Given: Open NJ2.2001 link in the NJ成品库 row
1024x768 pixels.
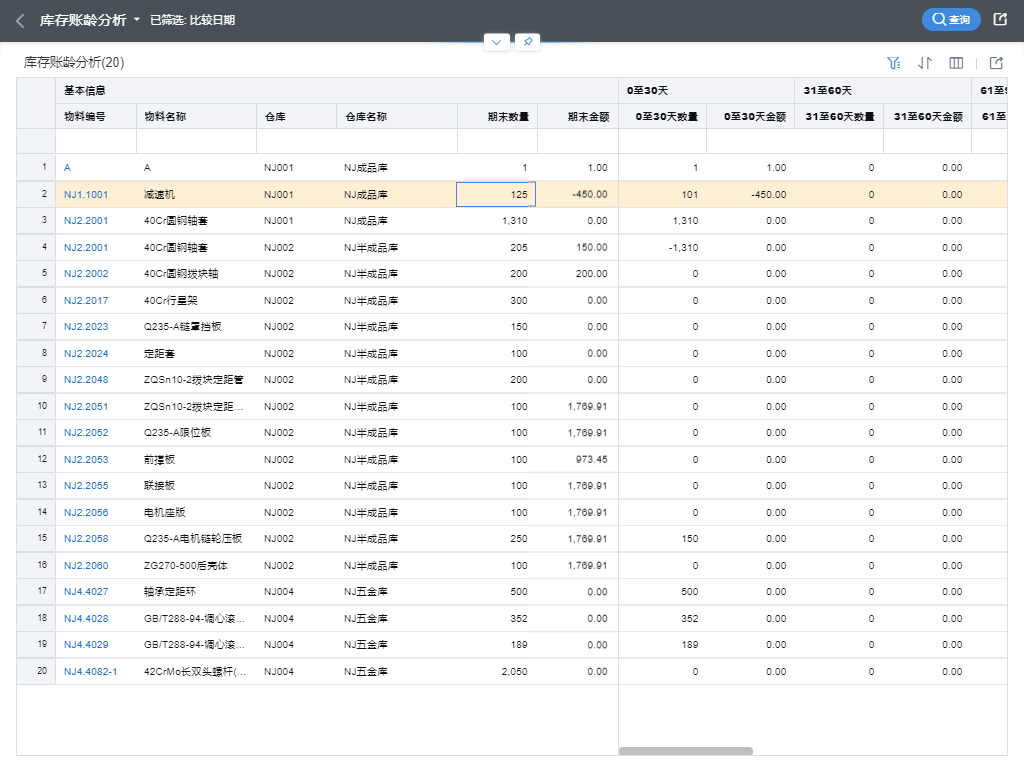Looking at the screenshot, I should point(86,221).
